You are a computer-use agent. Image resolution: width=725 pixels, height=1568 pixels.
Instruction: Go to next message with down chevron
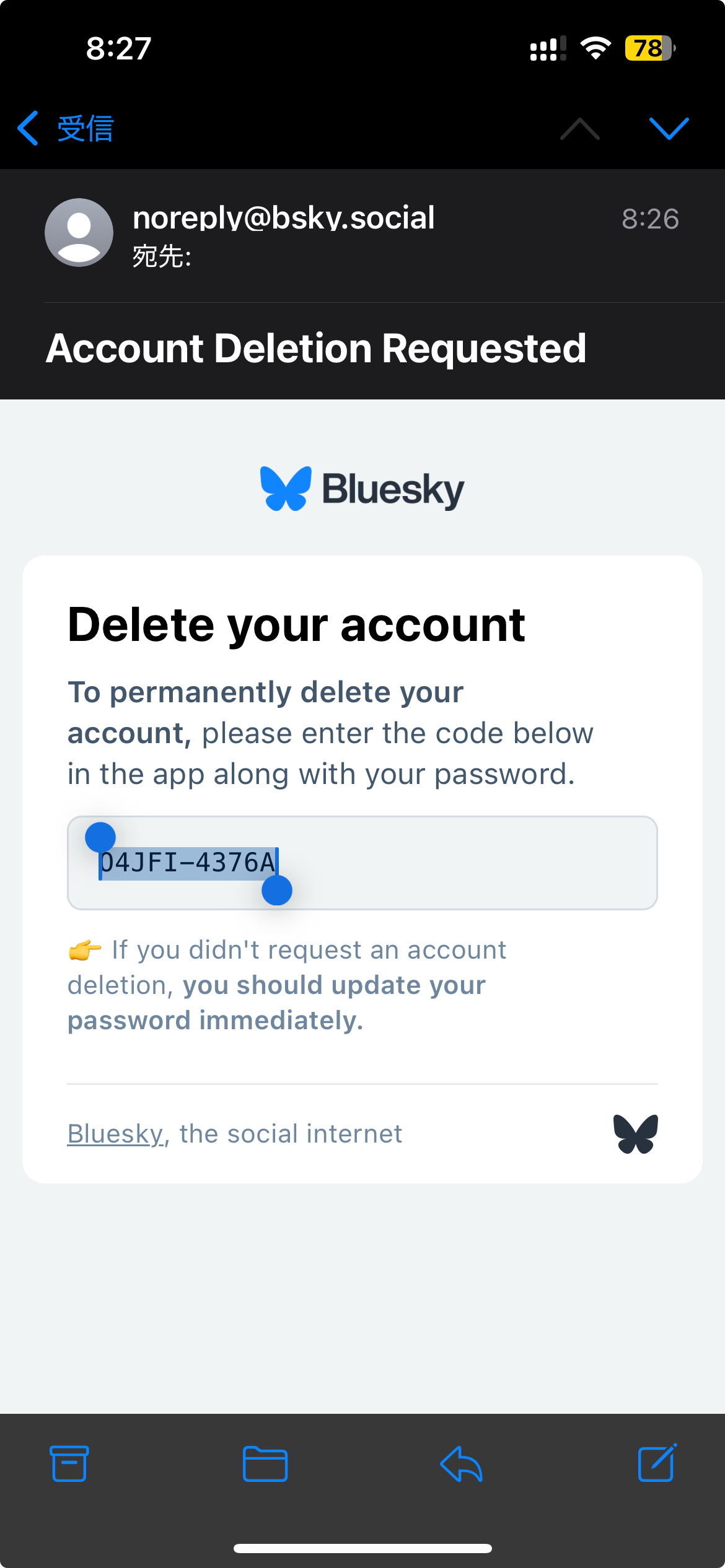(x=669, y=128)
